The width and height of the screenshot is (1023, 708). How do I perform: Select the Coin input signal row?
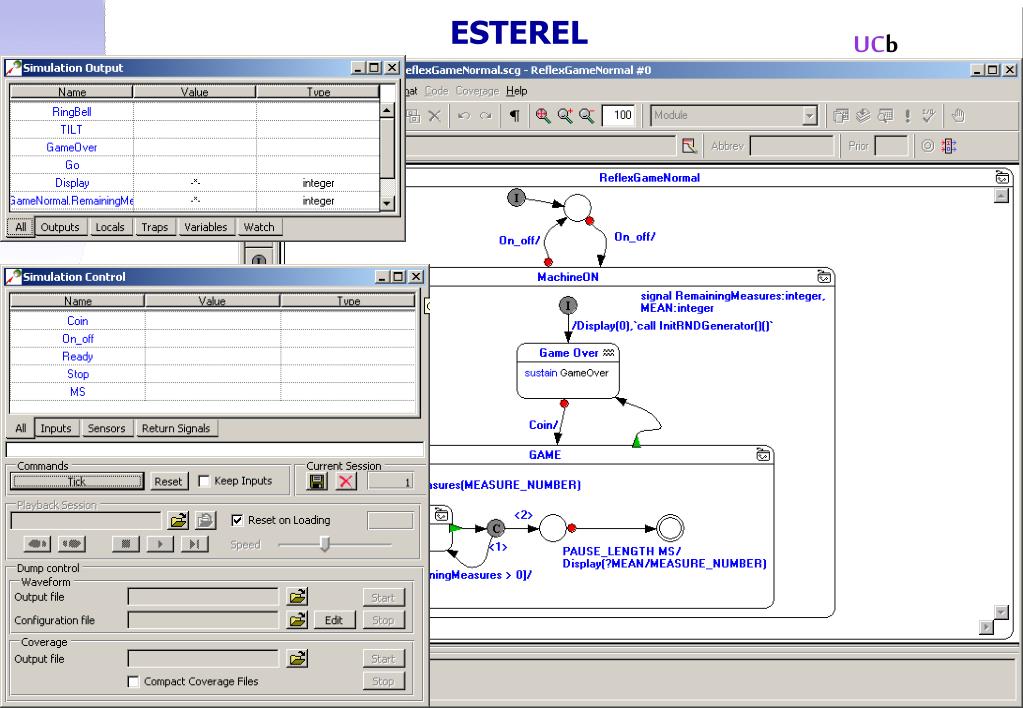click(213, 320)
